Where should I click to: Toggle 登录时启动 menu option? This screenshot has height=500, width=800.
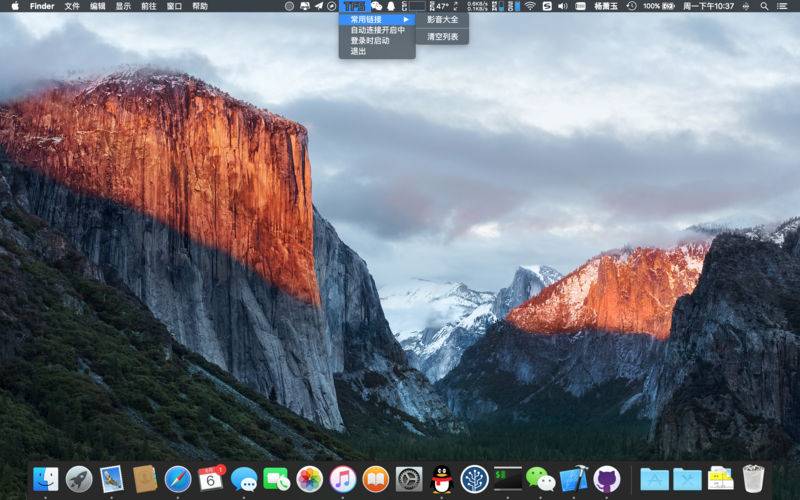coord(377,41)
